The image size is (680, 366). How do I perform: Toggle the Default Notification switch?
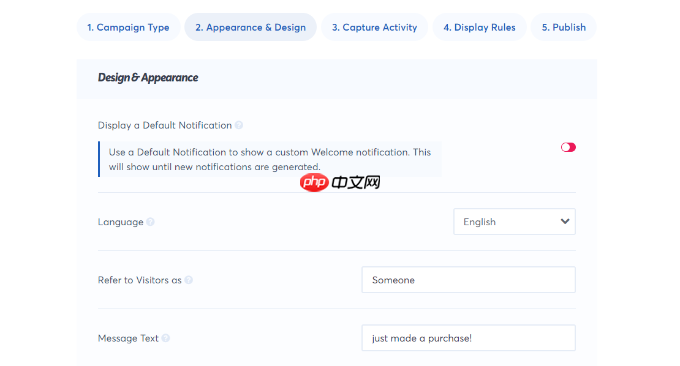pyautogui.click(x=568, y=147)
